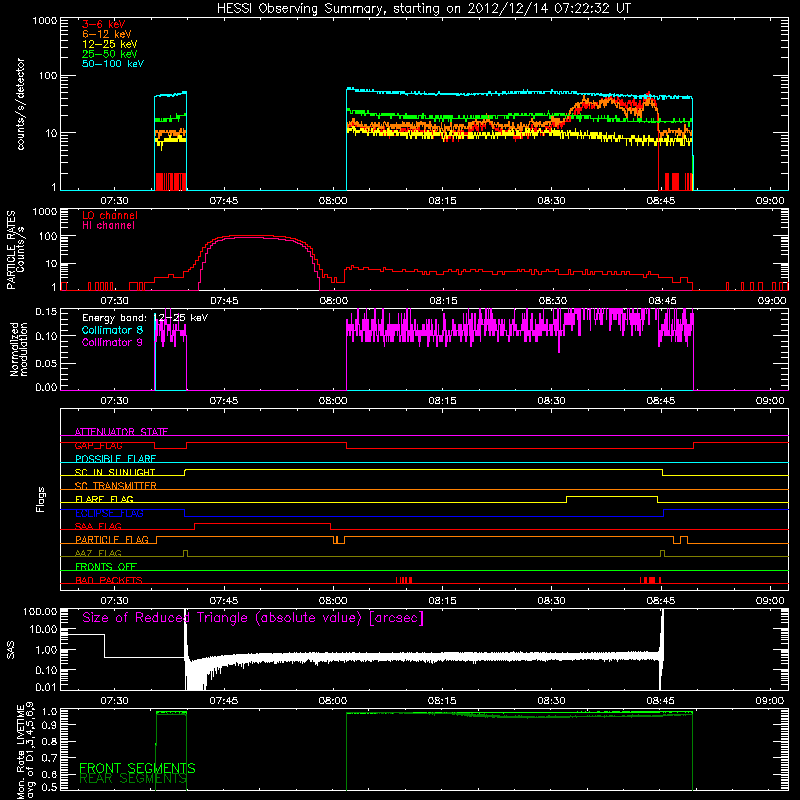
Task: Click the FLARE_FLAG label
Action: pyautogui.click(x=104, y=499)
